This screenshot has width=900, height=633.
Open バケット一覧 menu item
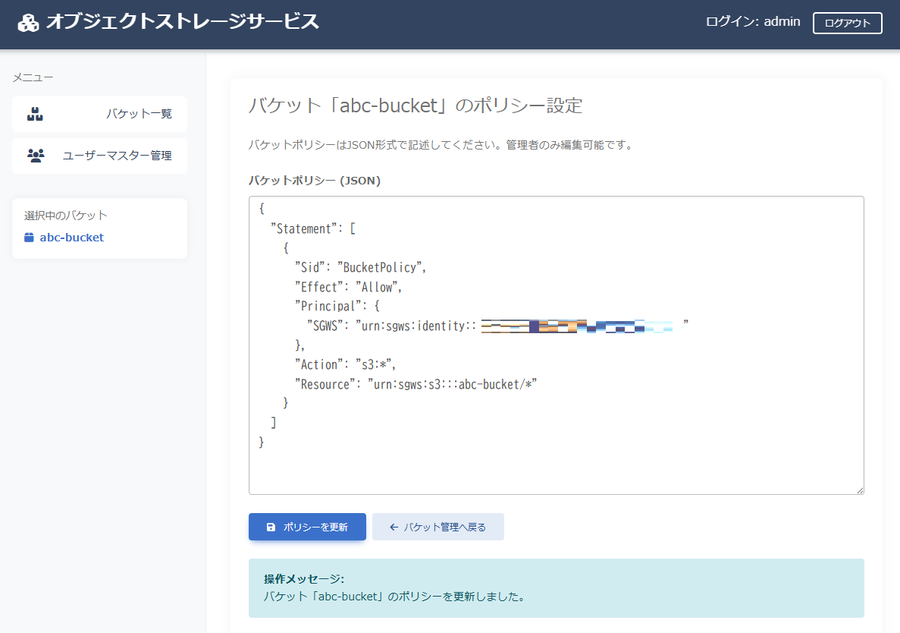[x=100, y=114]
